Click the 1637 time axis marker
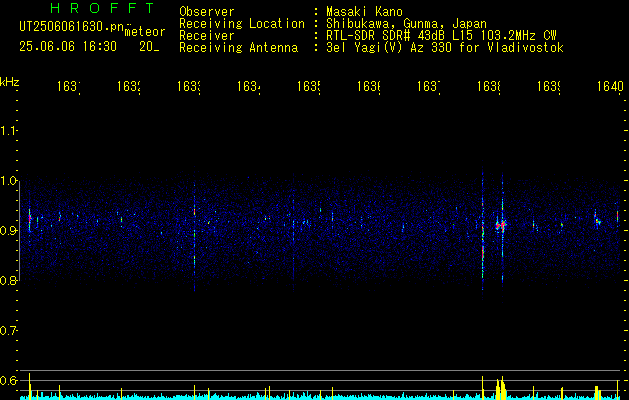The image size is (629, 400). point(429,86)
